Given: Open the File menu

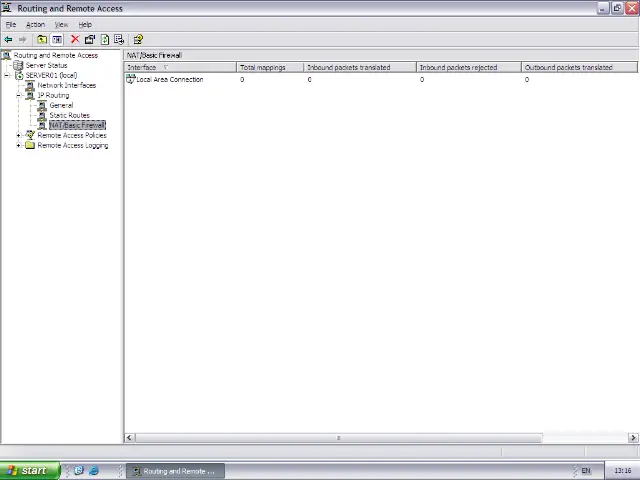Looking at the screenshot, I should click(x=11, y=24).
